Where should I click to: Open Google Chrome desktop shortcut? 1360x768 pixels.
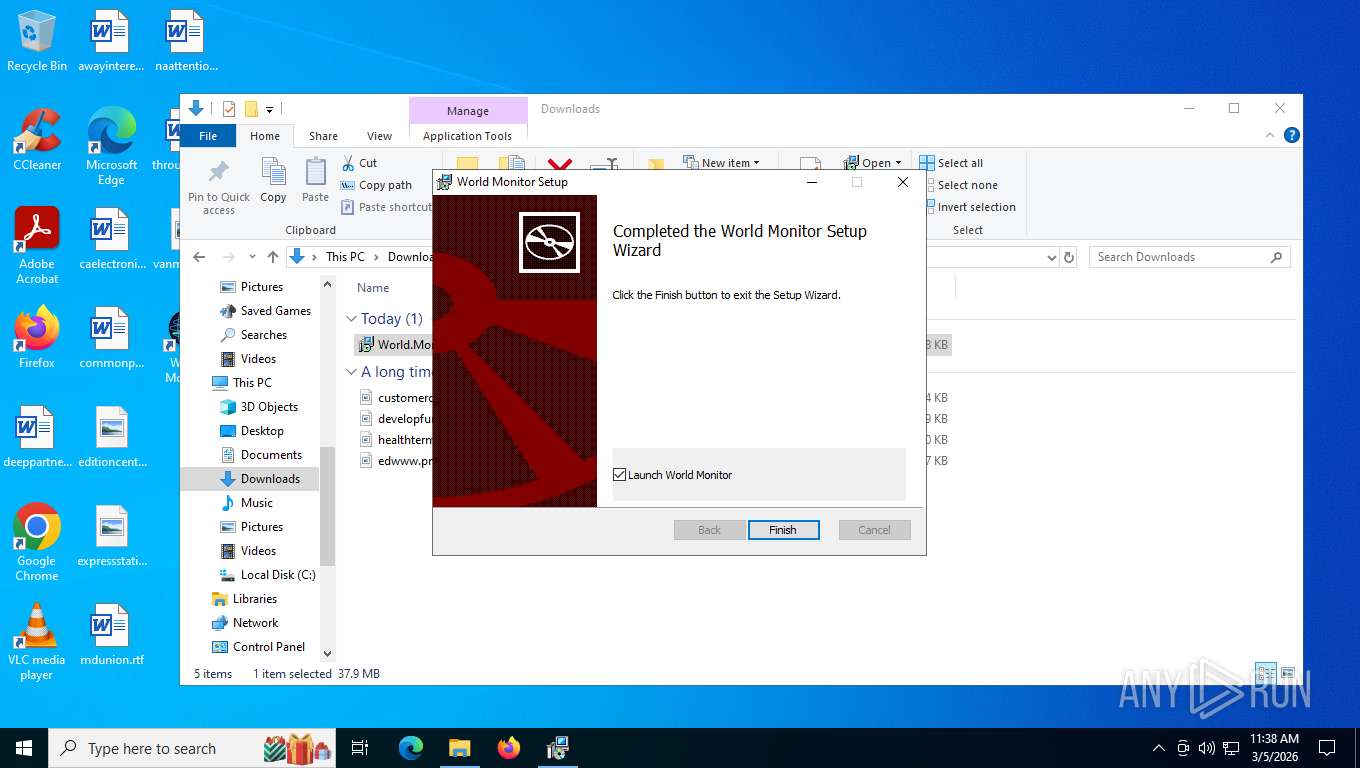[x=37, y=542]
